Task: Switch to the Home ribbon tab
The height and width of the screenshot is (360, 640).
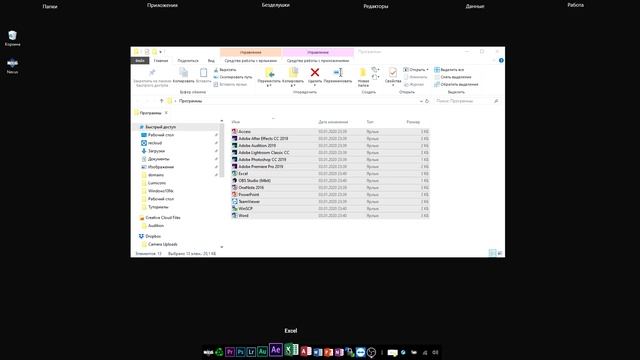Action: pyautogui.click(x=161, y=60)
